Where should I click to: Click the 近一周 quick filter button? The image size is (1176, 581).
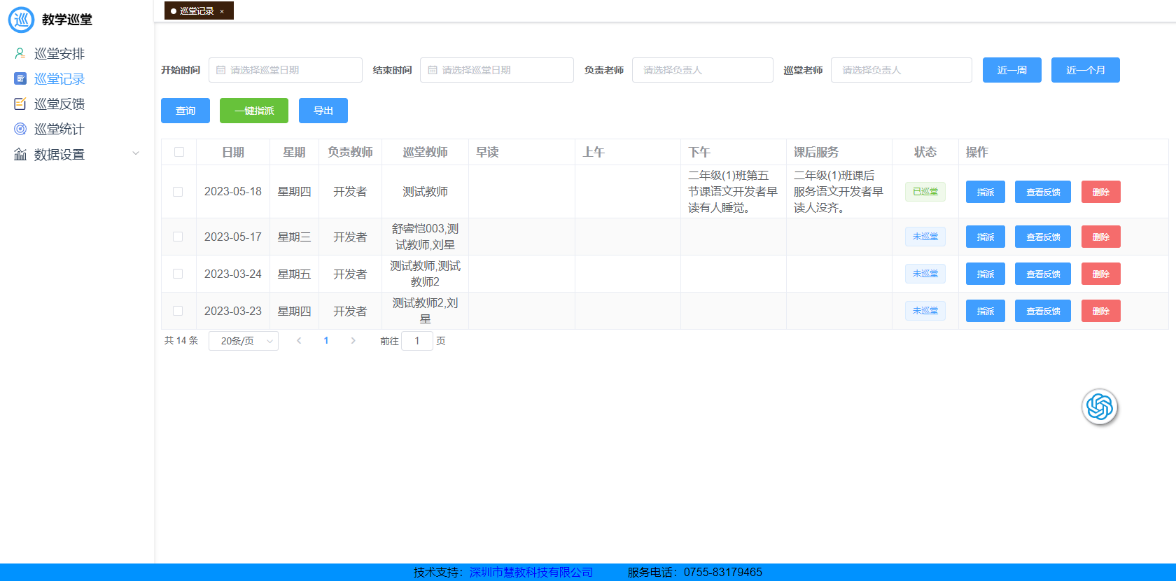[1012, 70]
